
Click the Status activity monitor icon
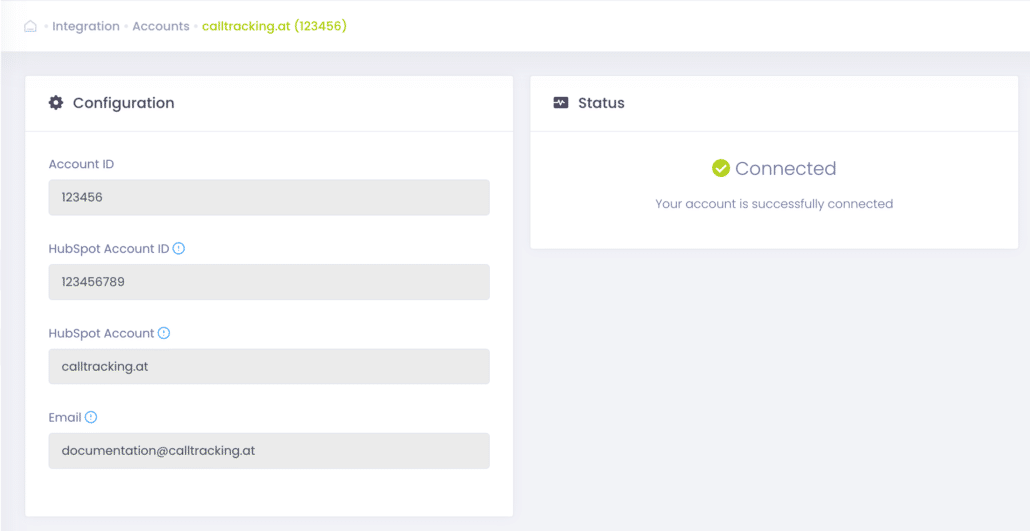click(561, 103)
